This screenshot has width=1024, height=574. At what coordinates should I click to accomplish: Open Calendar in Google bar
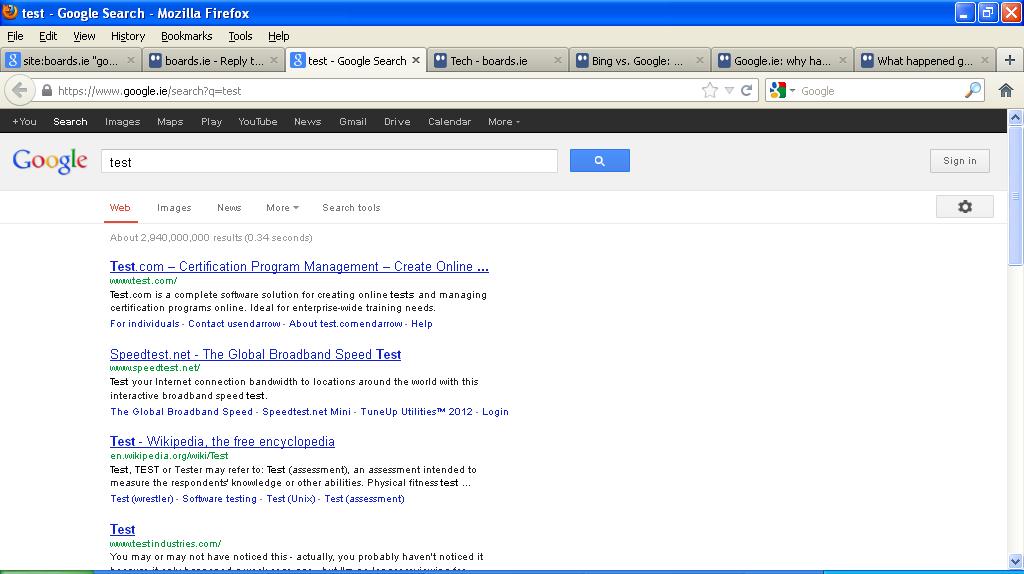(x=449, y=121)
